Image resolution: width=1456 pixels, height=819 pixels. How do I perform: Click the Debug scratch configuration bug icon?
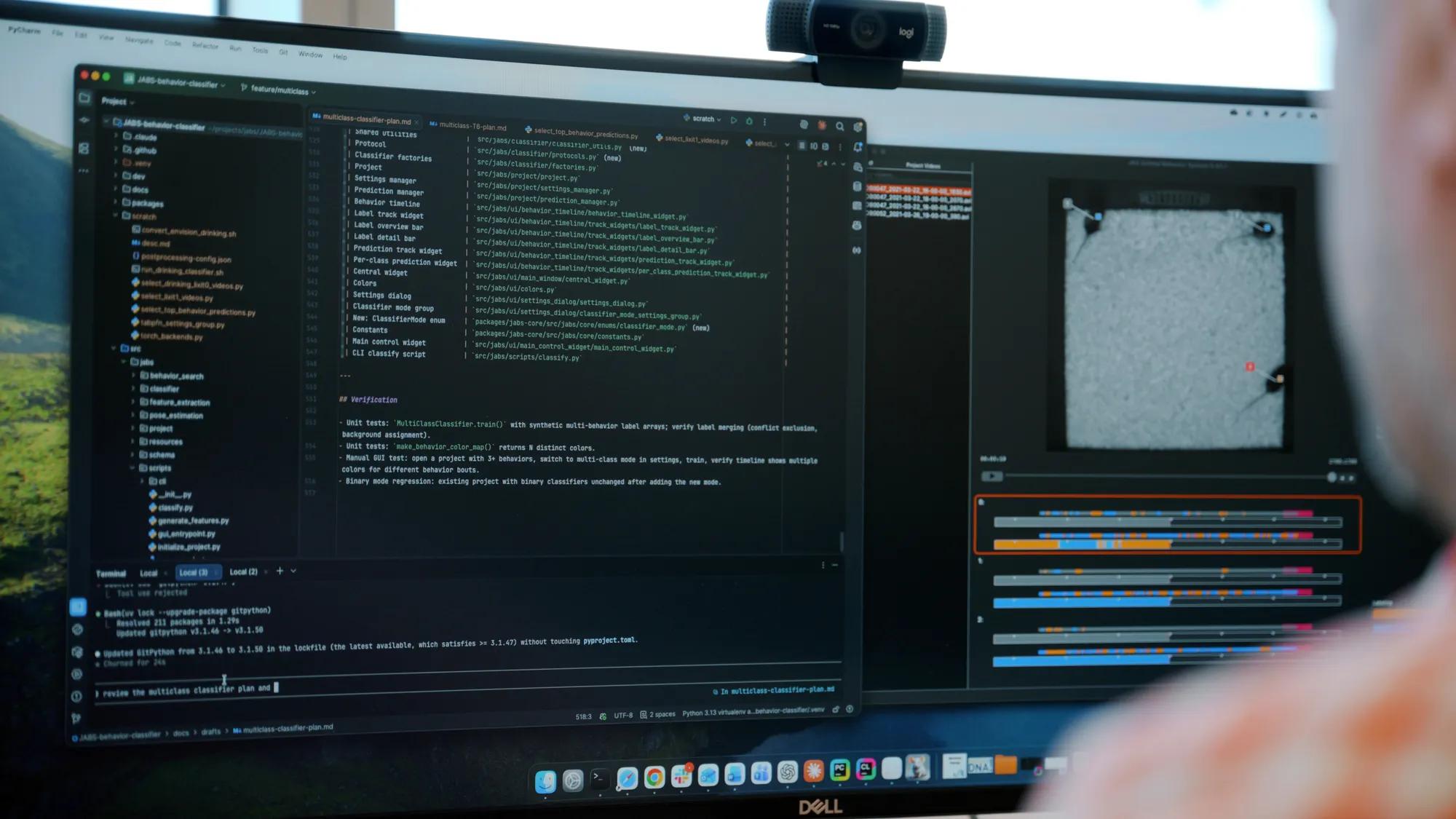[x=749, y=121]
